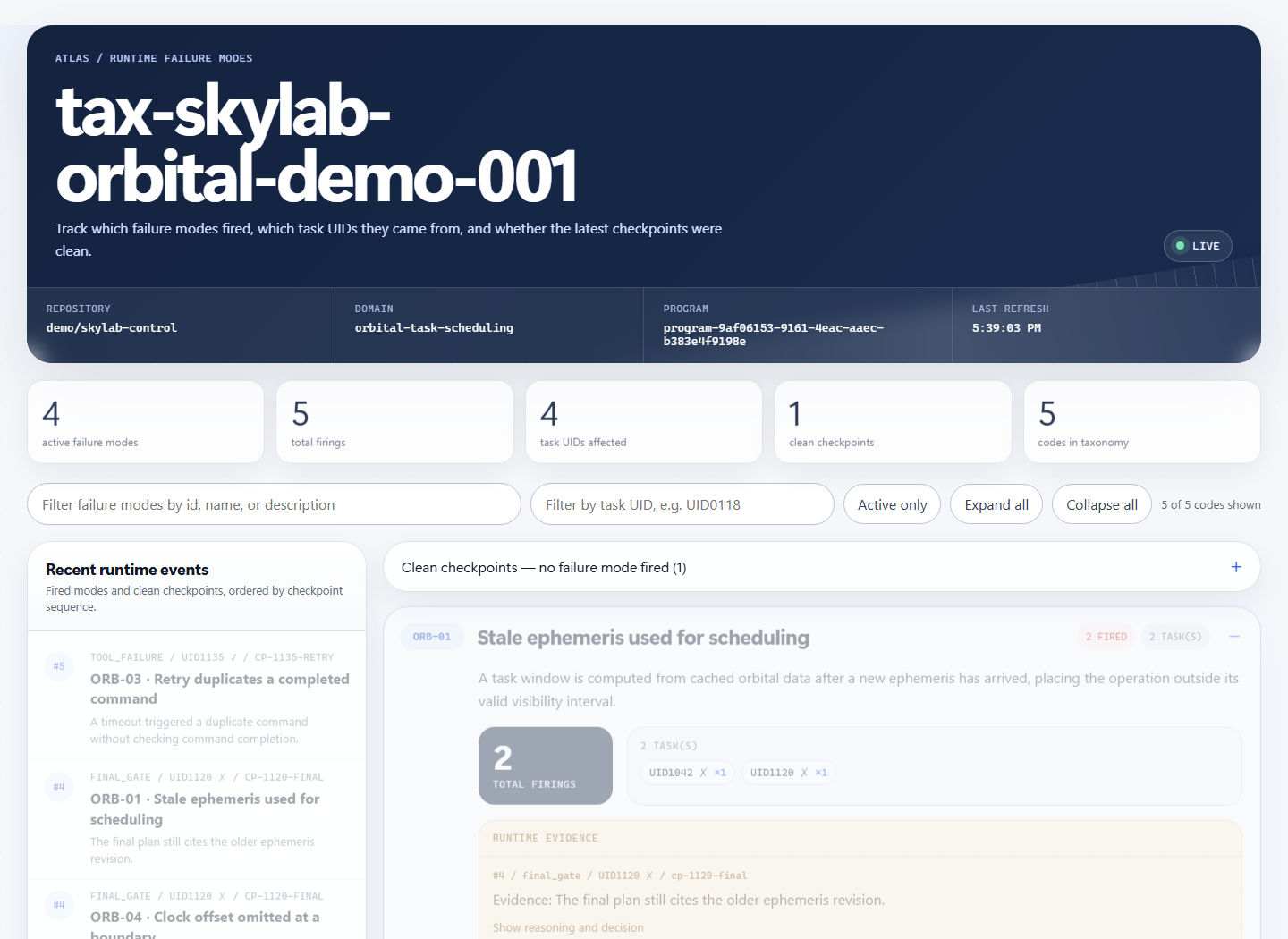1288x939 pixels.
Task: Select the UID1042 task chip
Action: (687, 773)
